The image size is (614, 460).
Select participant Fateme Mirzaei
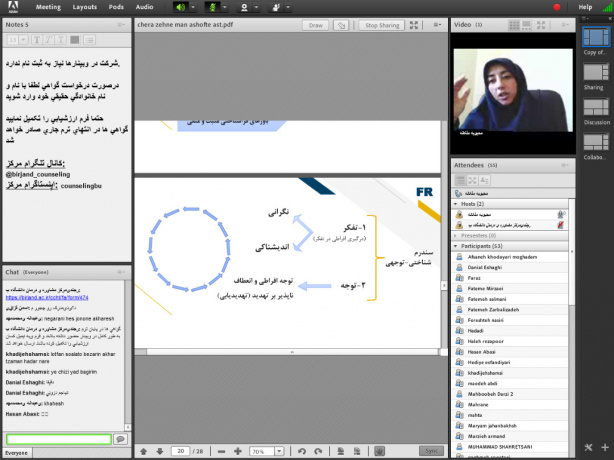click(510, 289)
